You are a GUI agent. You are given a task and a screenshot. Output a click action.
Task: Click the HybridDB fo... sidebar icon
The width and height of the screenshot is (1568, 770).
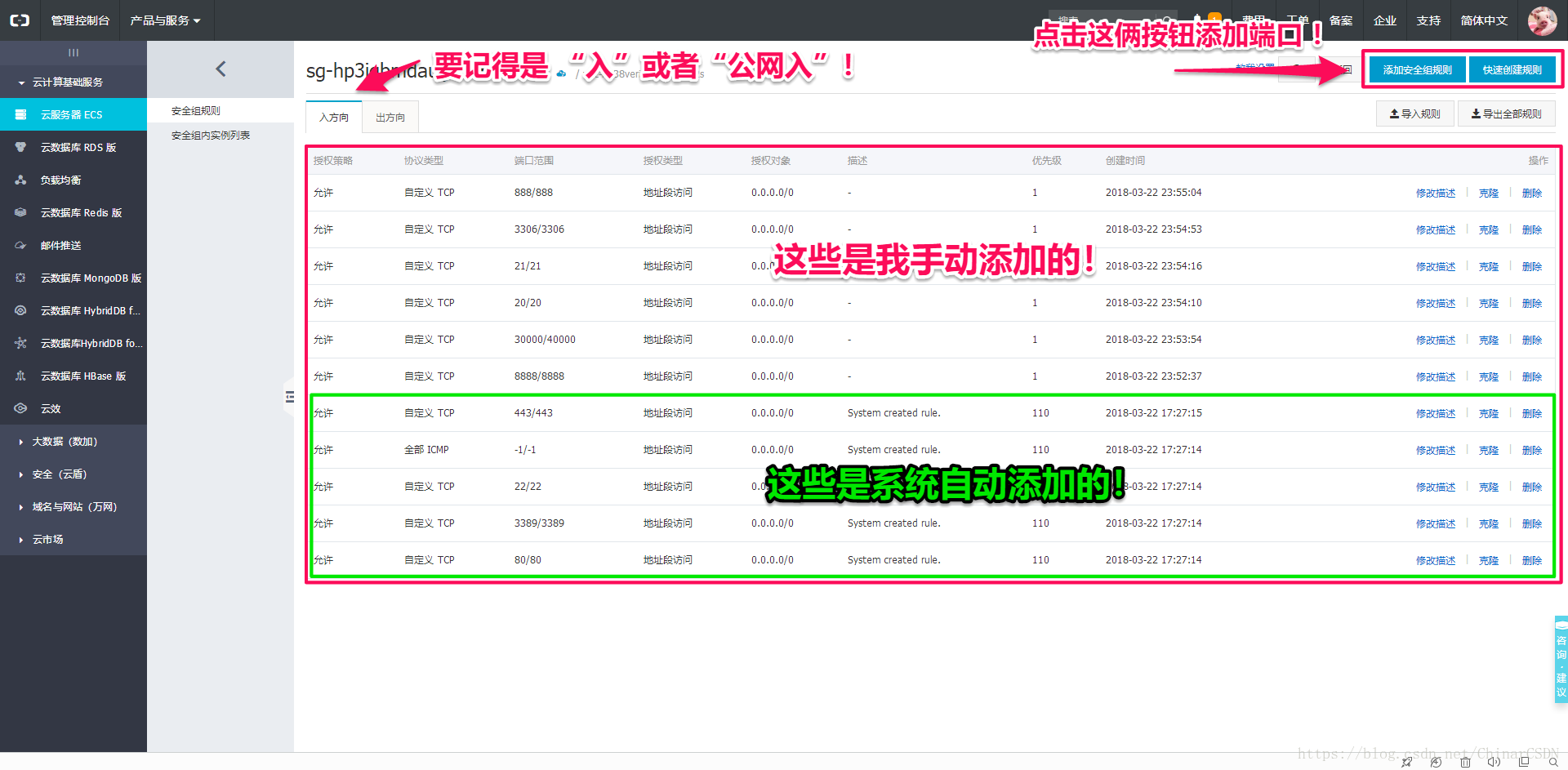pyautogui.click(x=20, y=344)
